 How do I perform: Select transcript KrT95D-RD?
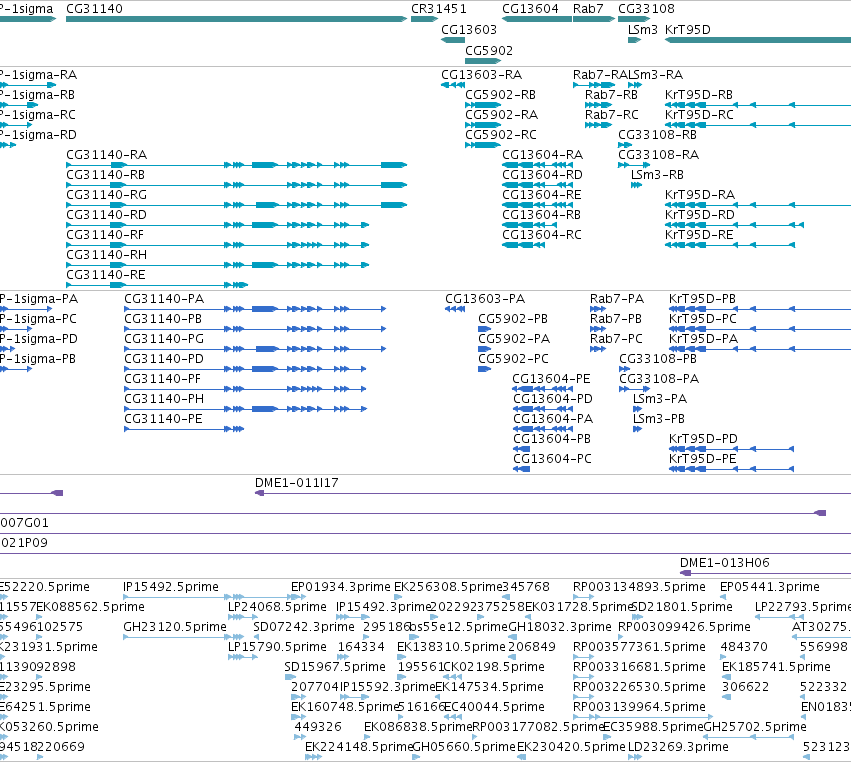tap(734, 225)
